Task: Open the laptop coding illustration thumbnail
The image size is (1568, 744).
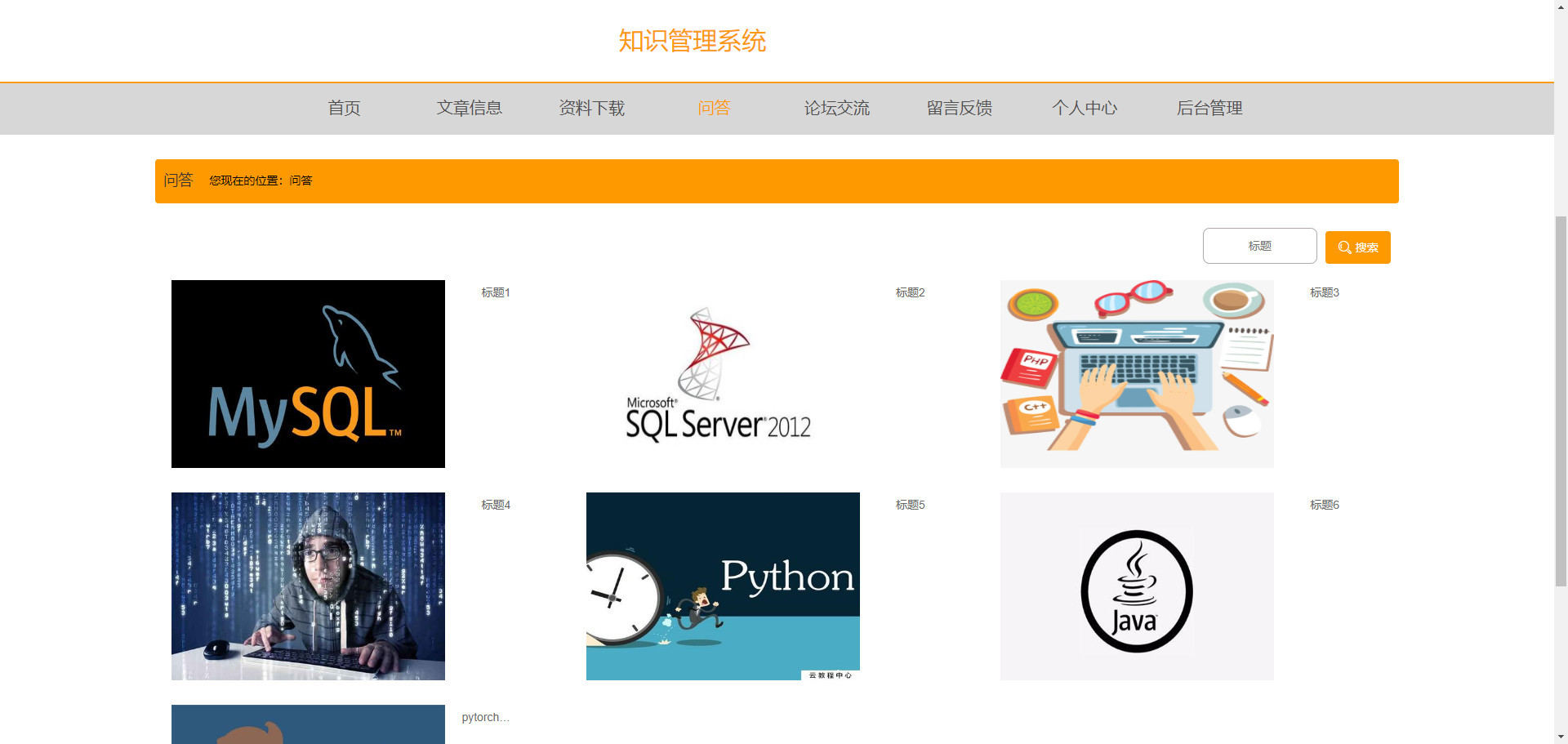Action: pyautogui.click(x=1137, y=374)
